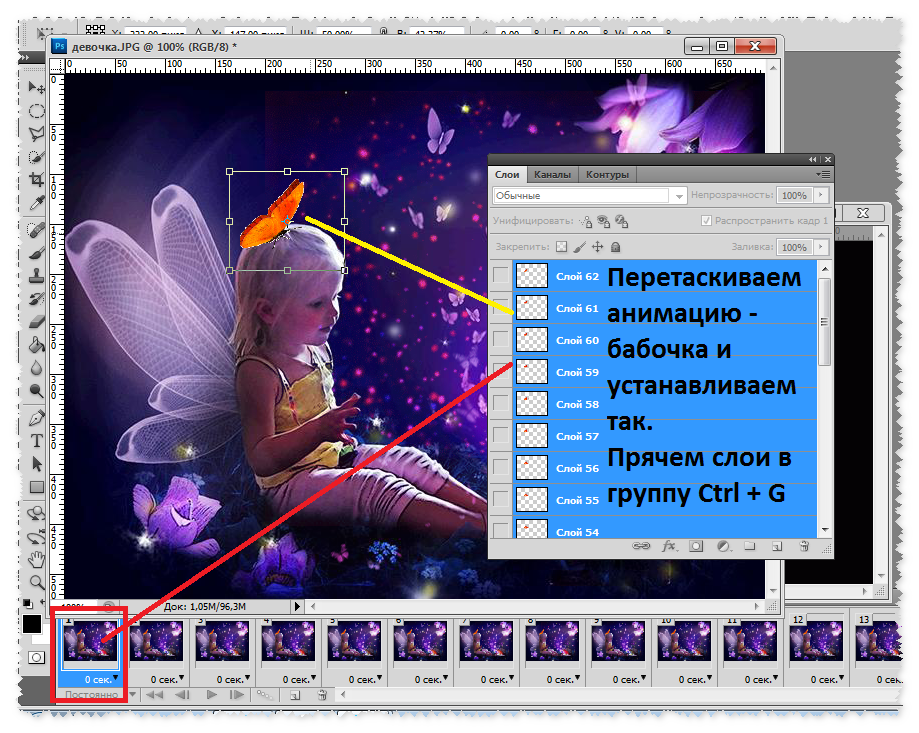Select the 3D Rotate tool
The height and width of the screenshot is (733, 919).
36,514
